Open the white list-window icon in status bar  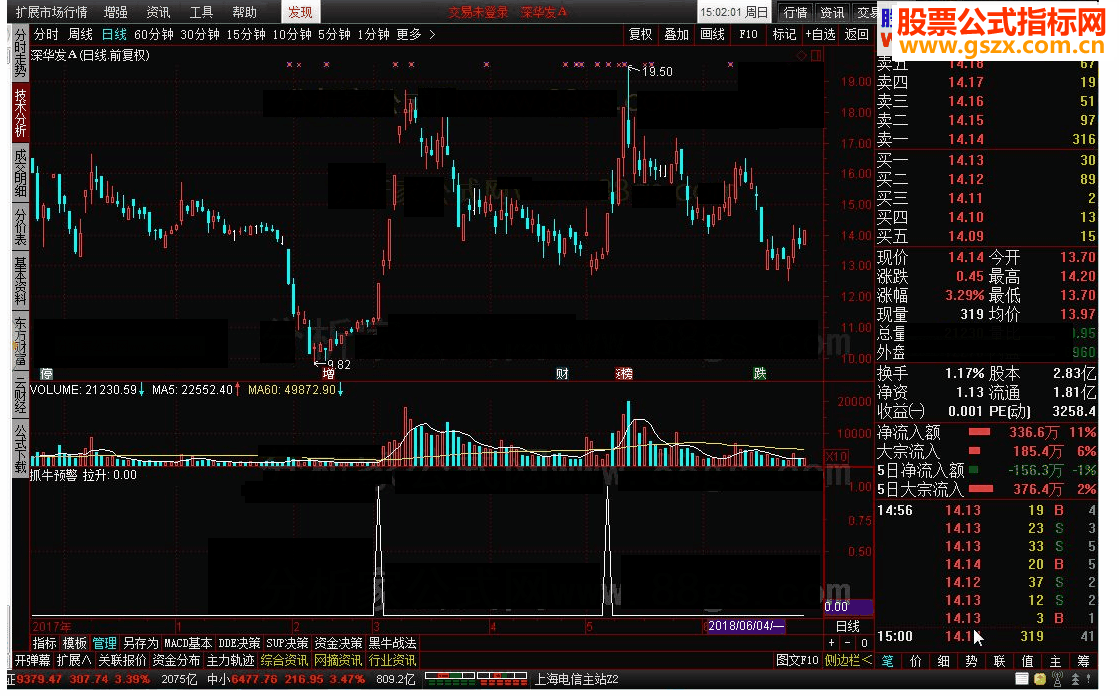[x=1022, y=679]
